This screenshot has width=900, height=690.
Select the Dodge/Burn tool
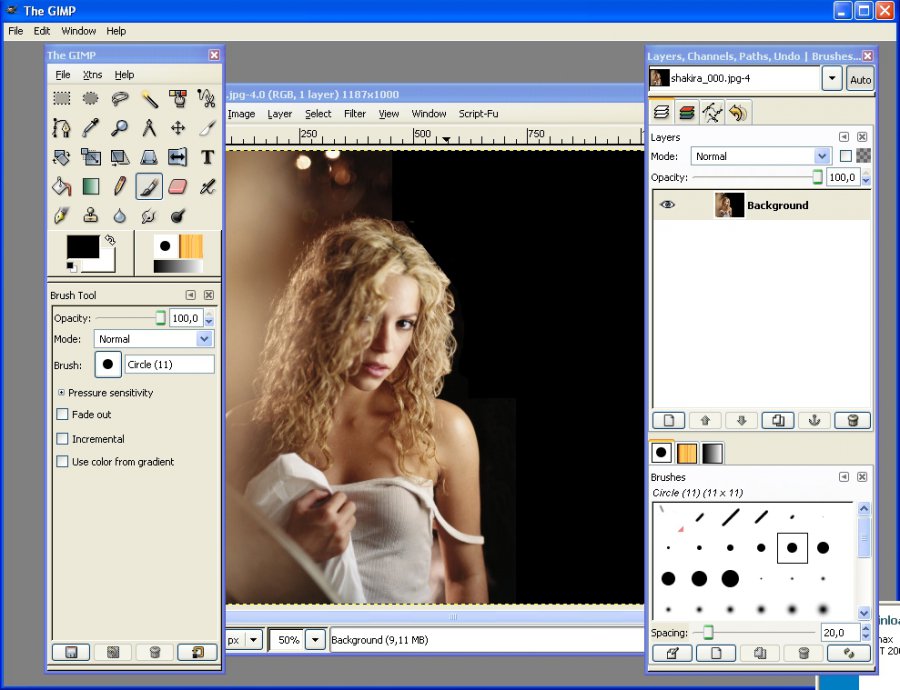pos(178,216)
